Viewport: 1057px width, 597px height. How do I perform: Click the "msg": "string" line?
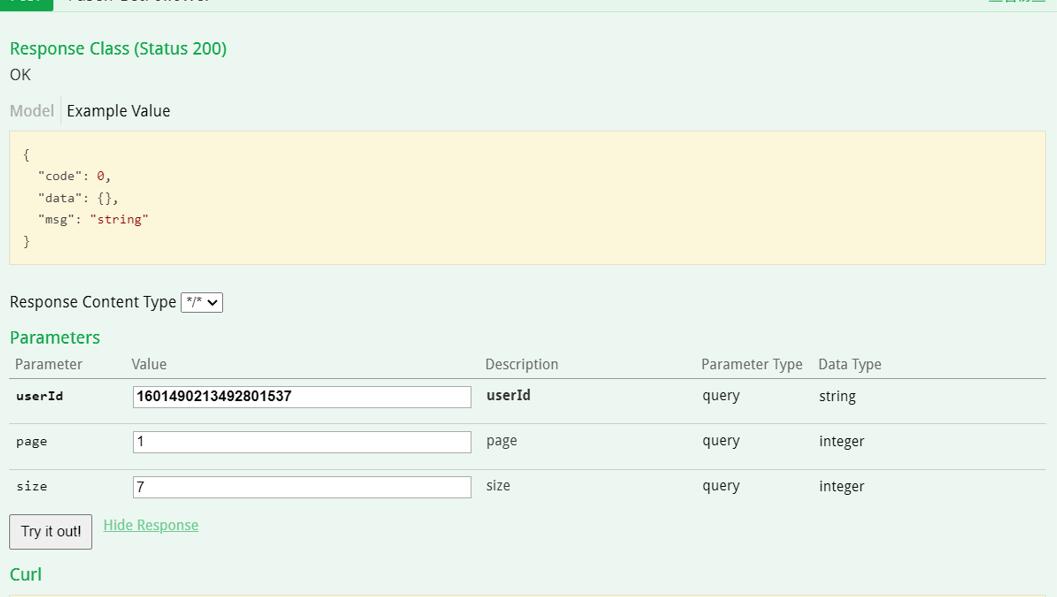(x=93, y=220)
